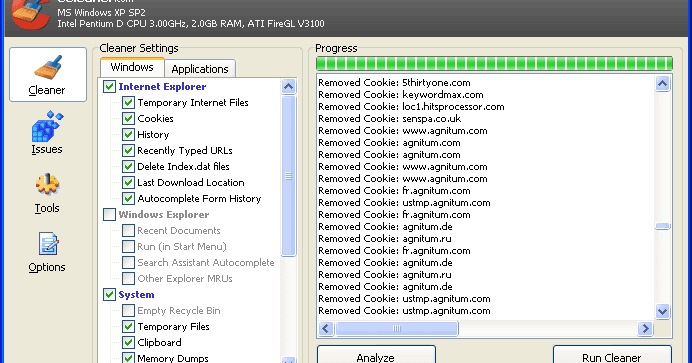Image resolution: width=692 pixels, height=363 pixels.
Task: Switch to the Windows tab
Action: pyautogui.click(x=132, y=67)
